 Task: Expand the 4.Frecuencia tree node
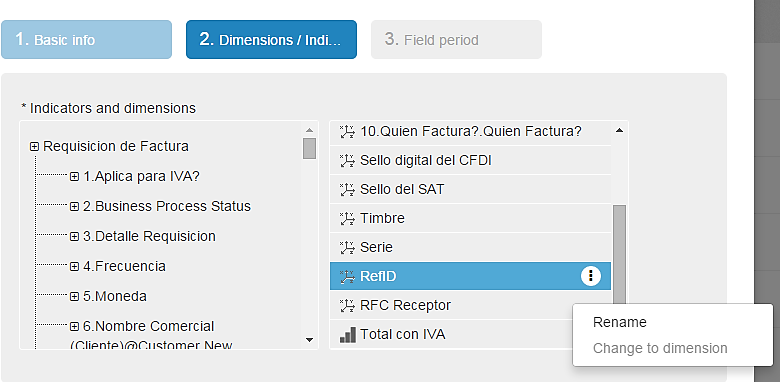click(74, 267)
